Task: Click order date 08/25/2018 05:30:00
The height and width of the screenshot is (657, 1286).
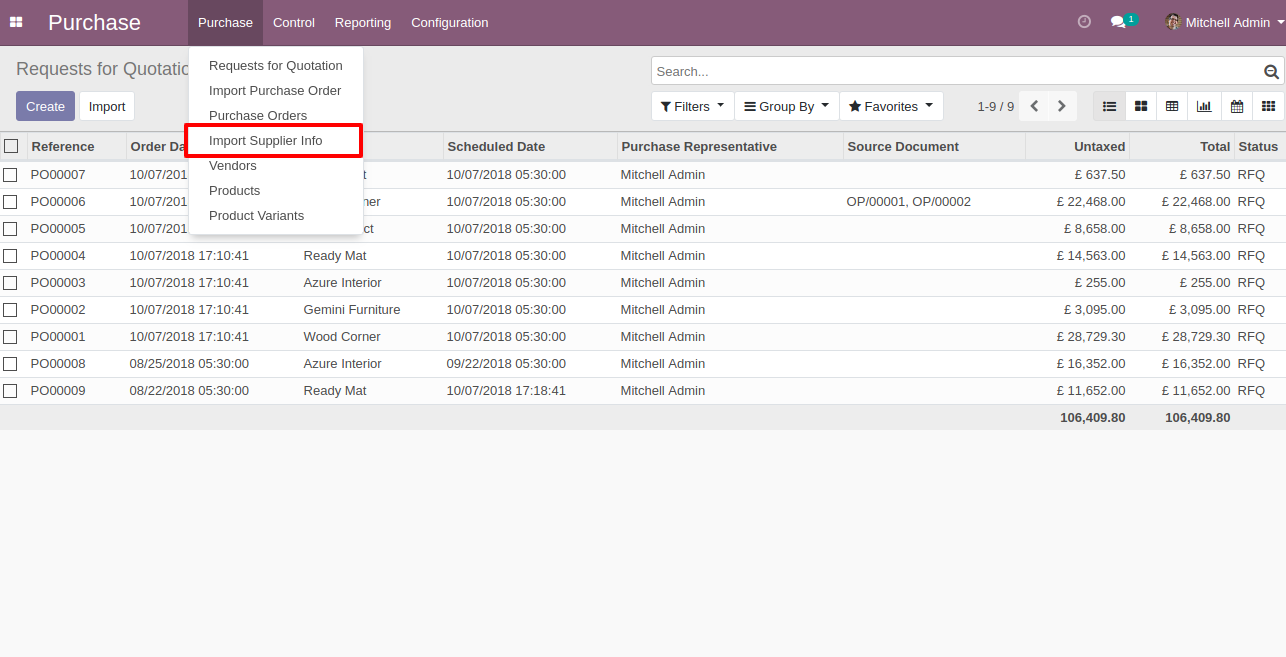Action: (x=189, y=364)
